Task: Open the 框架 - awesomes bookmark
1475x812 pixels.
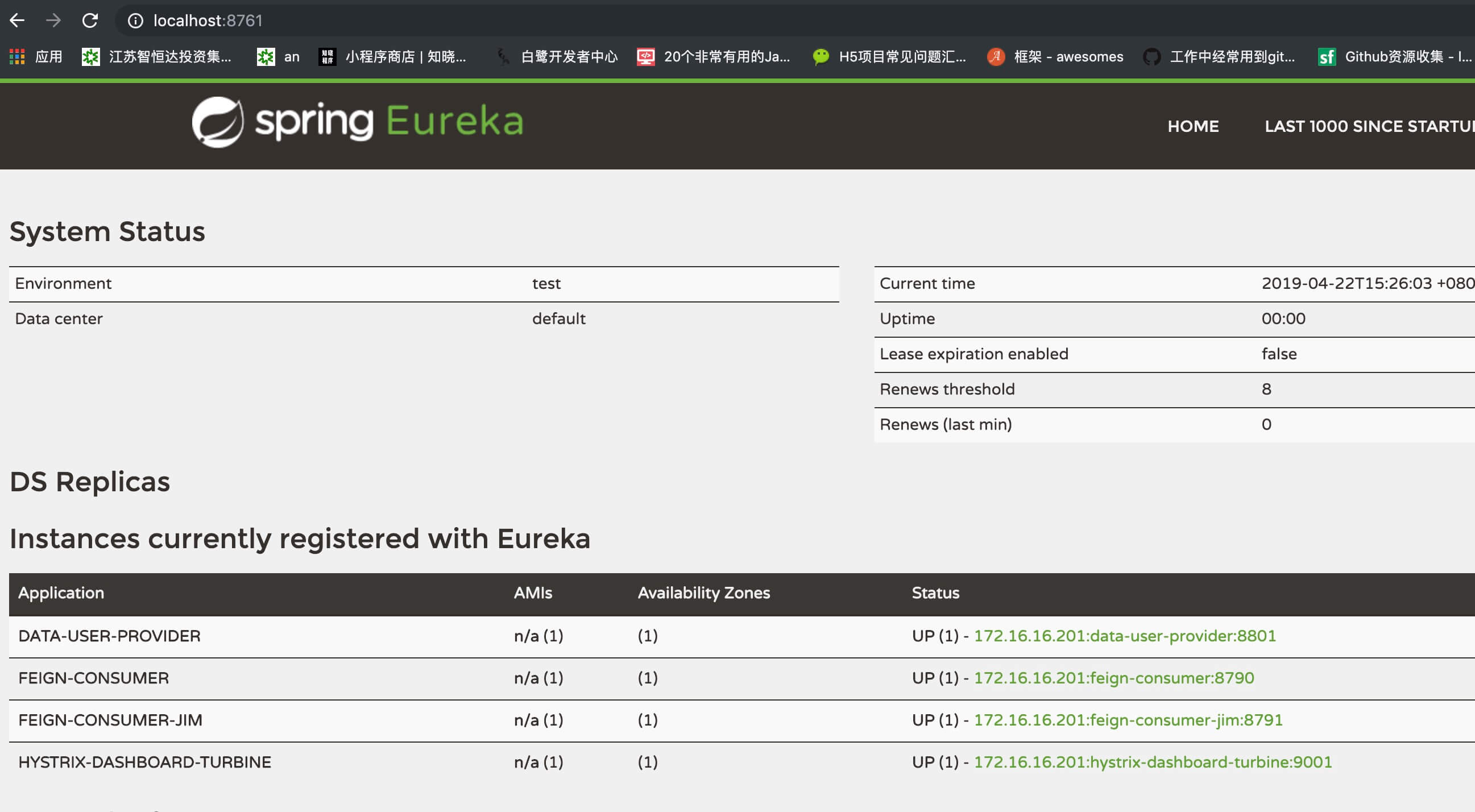Action: pos(1055,57)
